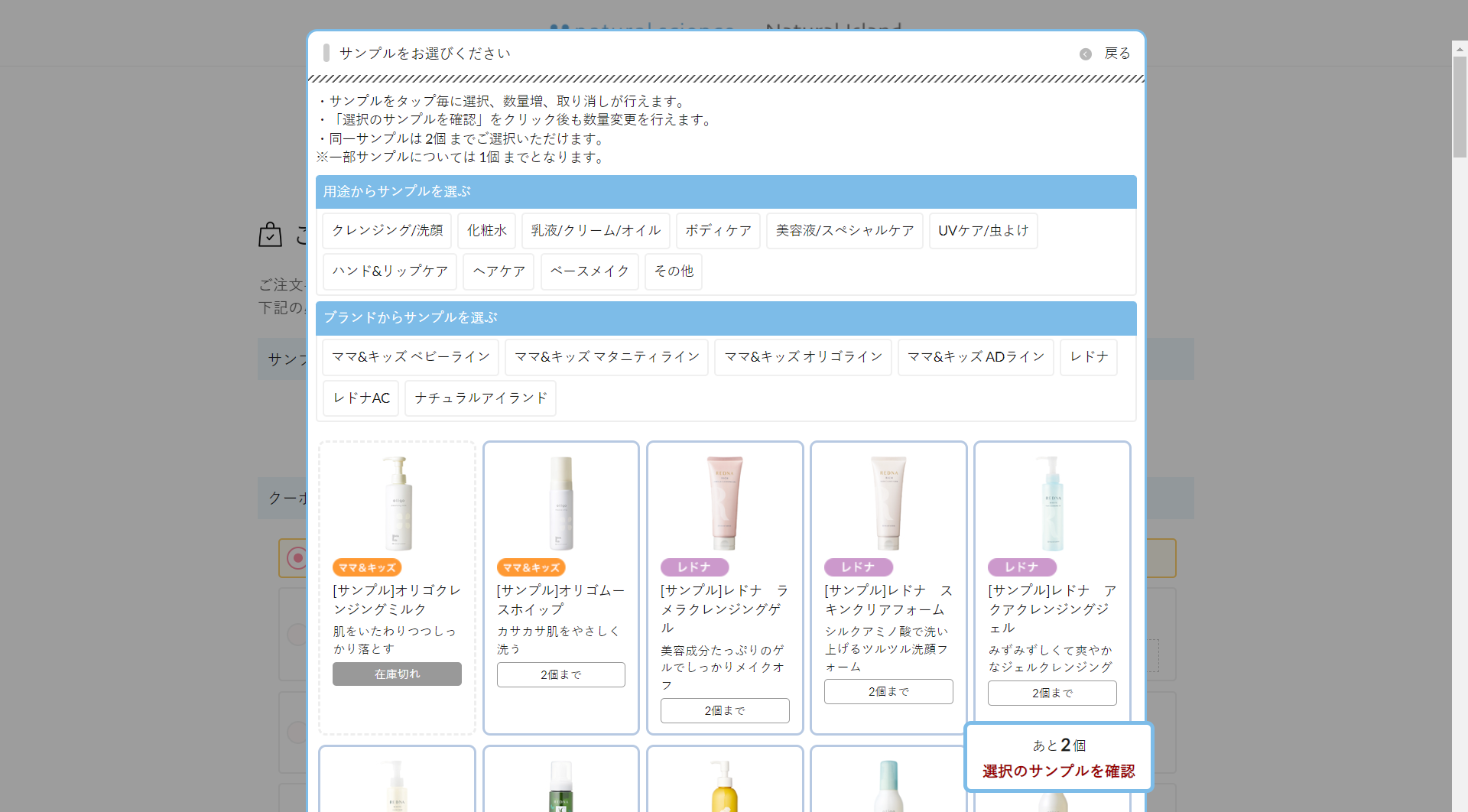Add メラクレンジングゲル via 2個まで button
This screenshot has width=1468, height=812.
coord(725,711)
